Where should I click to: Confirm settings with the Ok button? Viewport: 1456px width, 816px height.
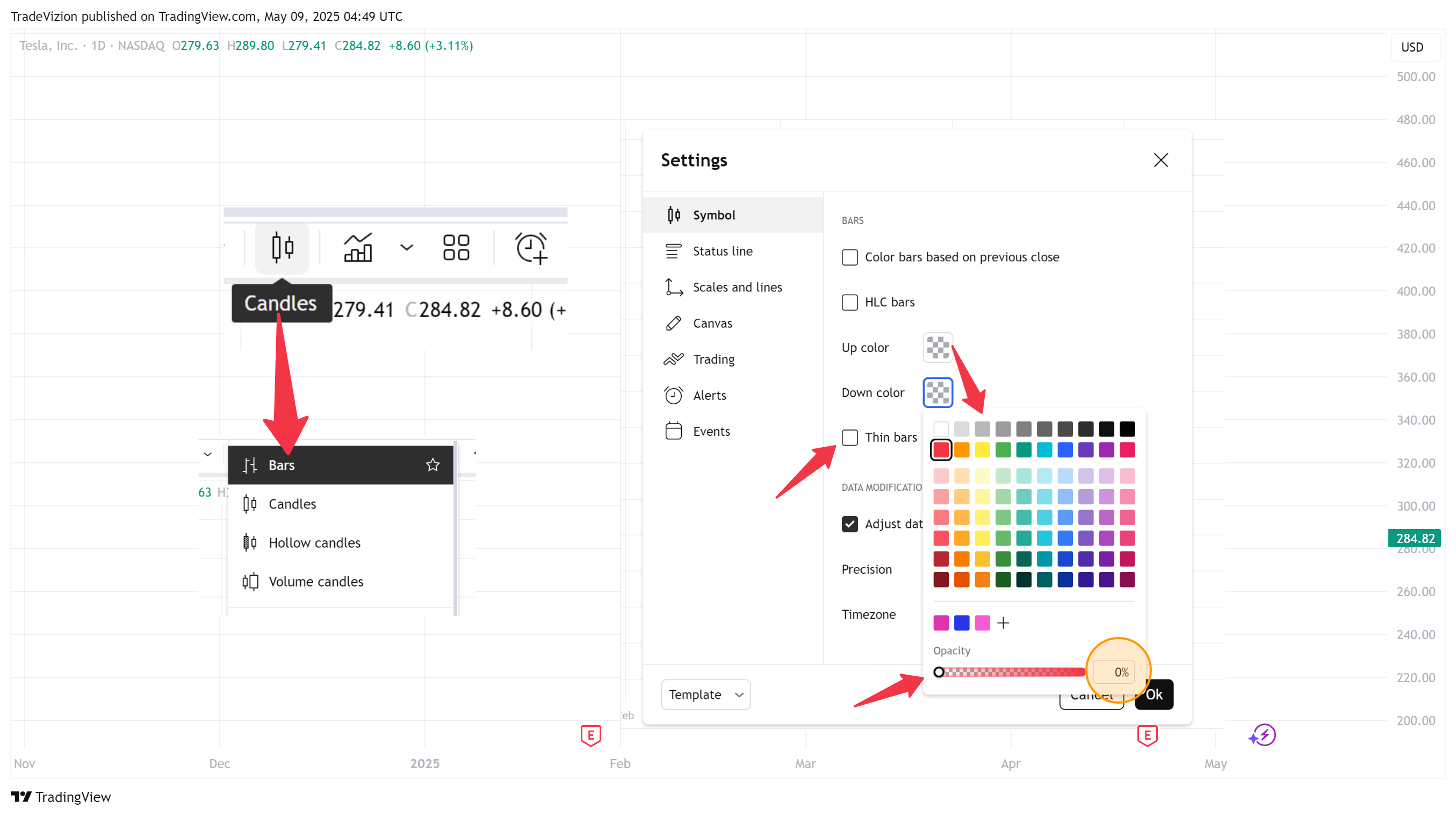point(1154,695)
